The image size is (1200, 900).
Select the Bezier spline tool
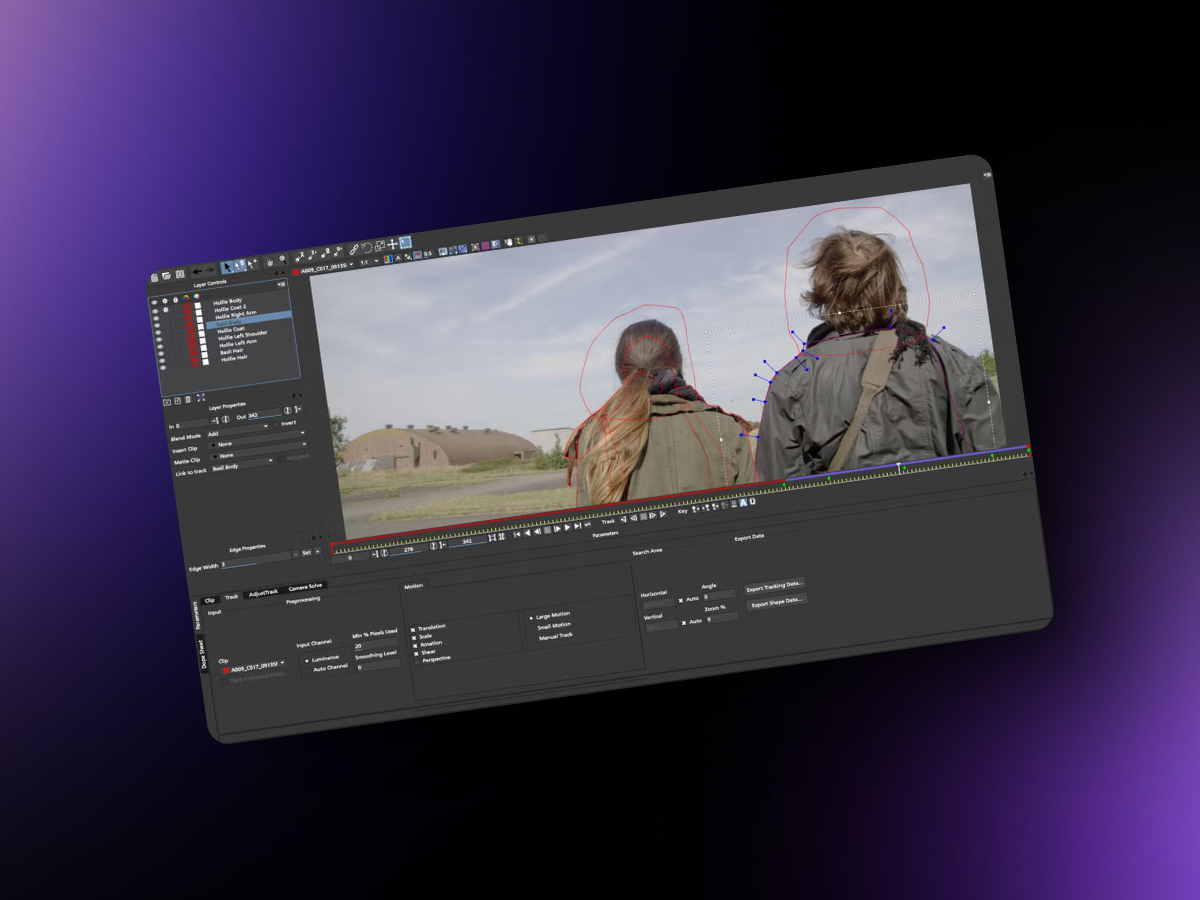coord(325,252)
